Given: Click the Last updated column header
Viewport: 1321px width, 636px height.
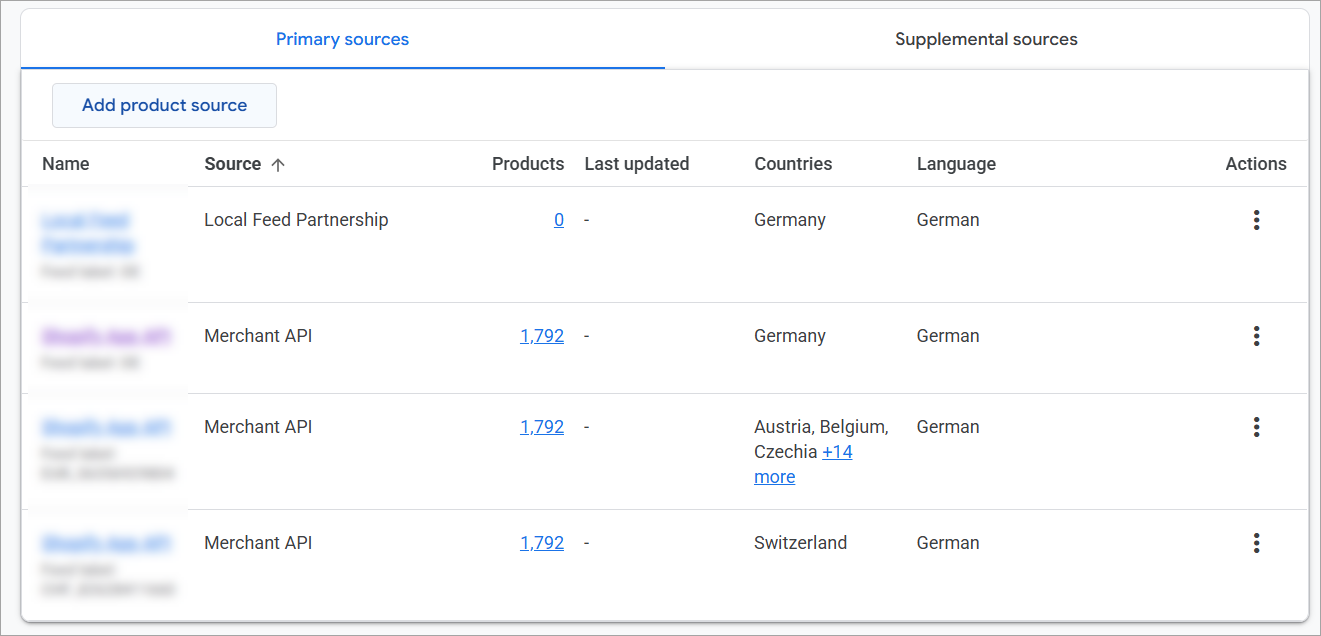Looking at the screenshot, I should coord(636,164).
